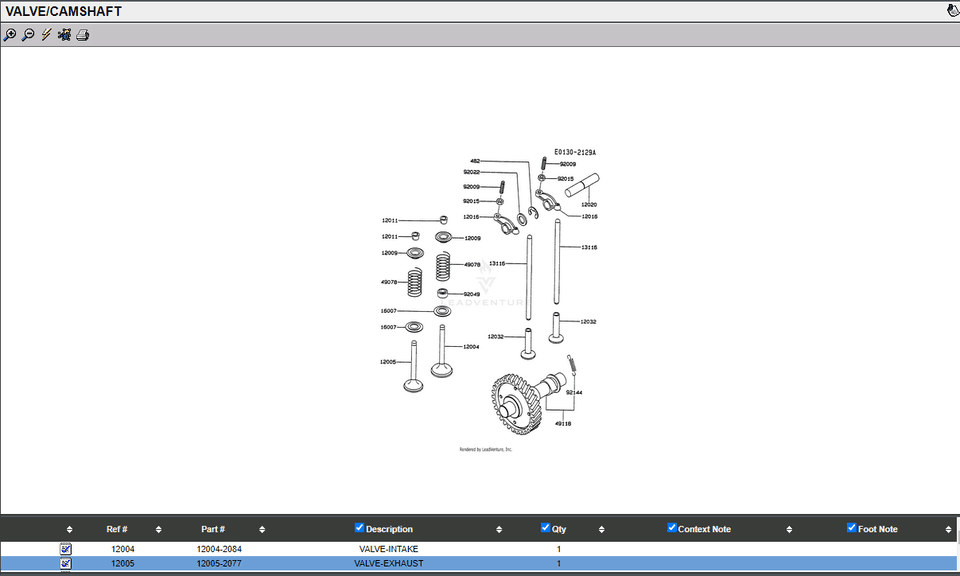Click the fit-diagram icon beside the printer
960x576 pixels.
[x=64, y=35]
